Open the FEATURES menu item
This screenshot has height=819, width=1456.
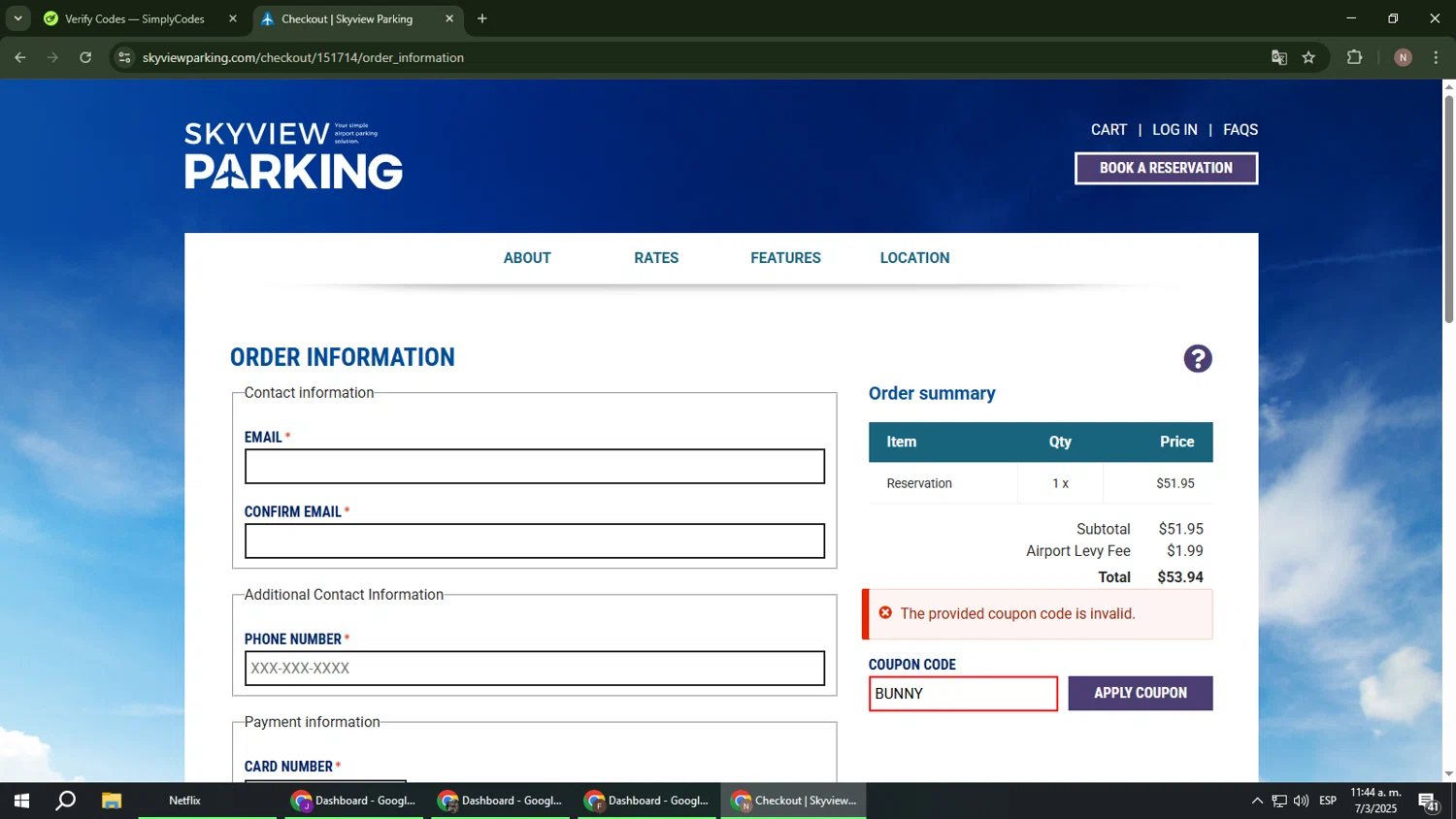(785, 258)
